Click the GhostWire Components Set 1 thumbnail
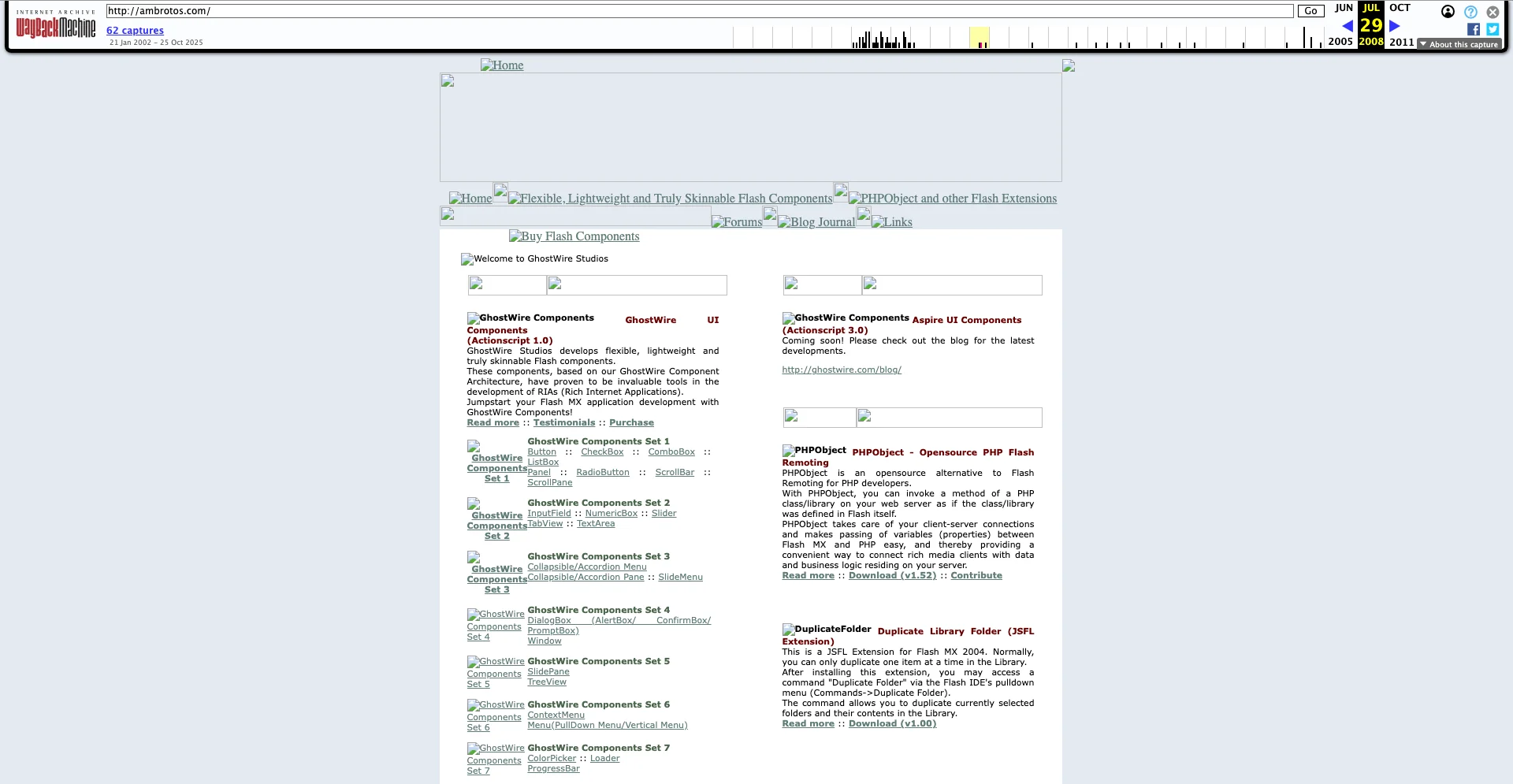 click(x=496, y=463)
